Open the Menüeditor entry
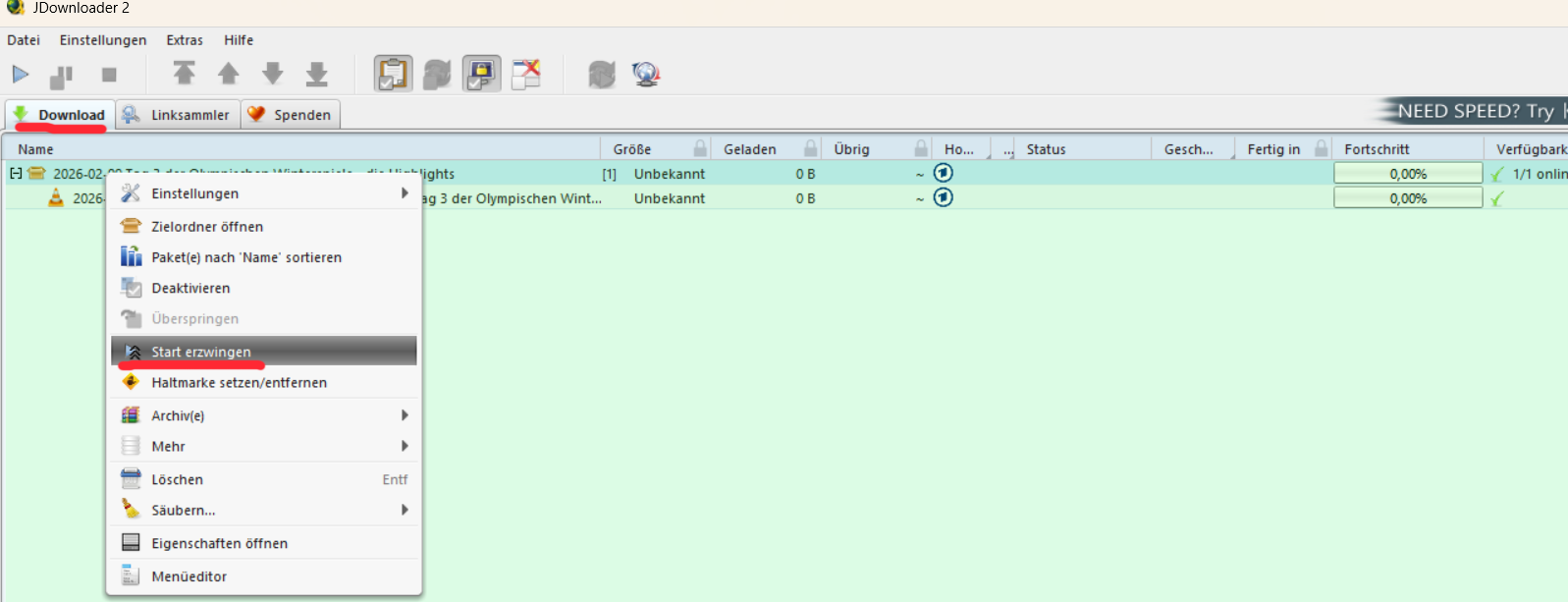The width and height of the screenshot is (1568, 602). pyautogui.click(x=264, y=576)
